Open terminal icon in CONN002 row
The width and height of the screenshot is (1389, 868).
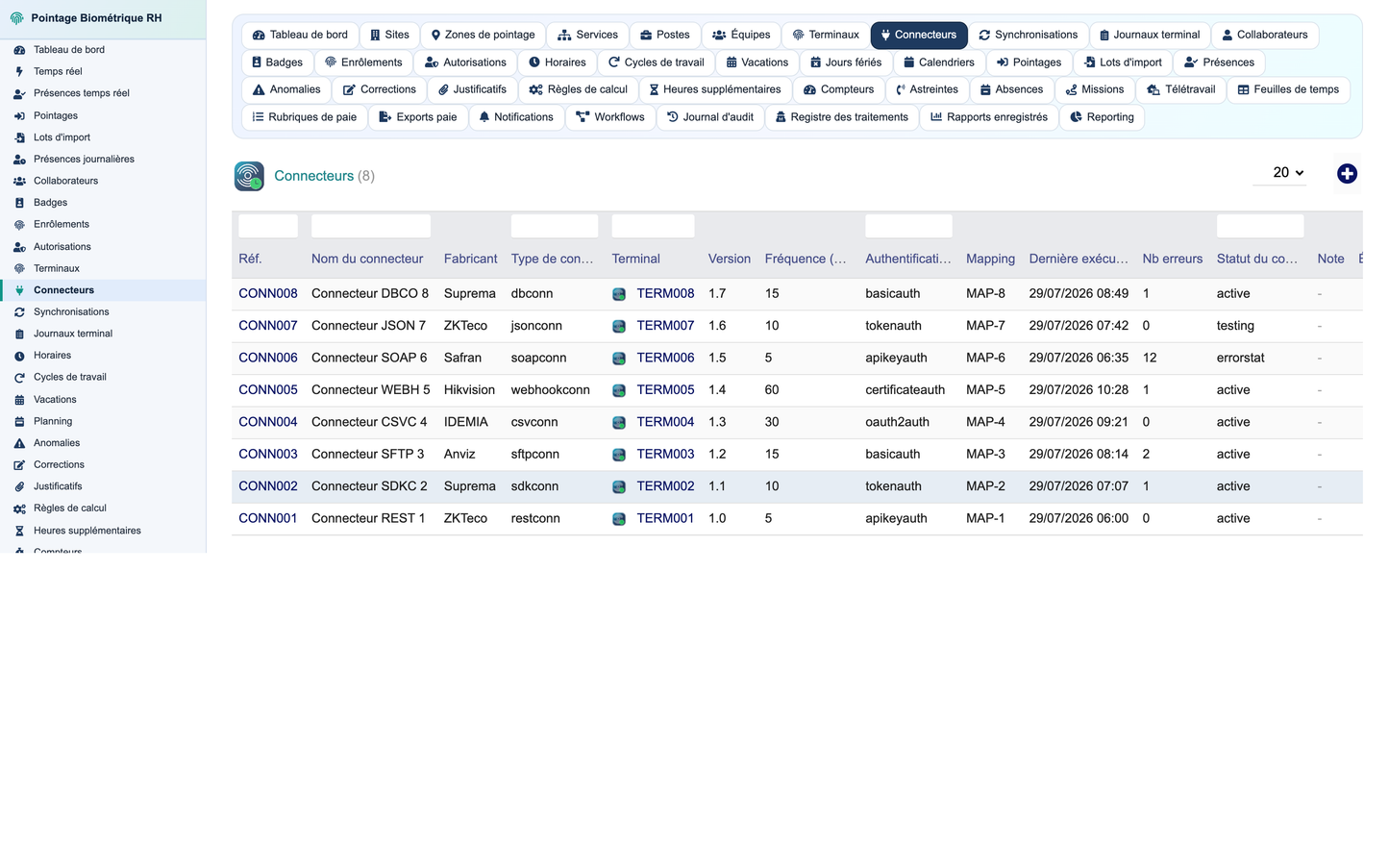tap(619, 486)
